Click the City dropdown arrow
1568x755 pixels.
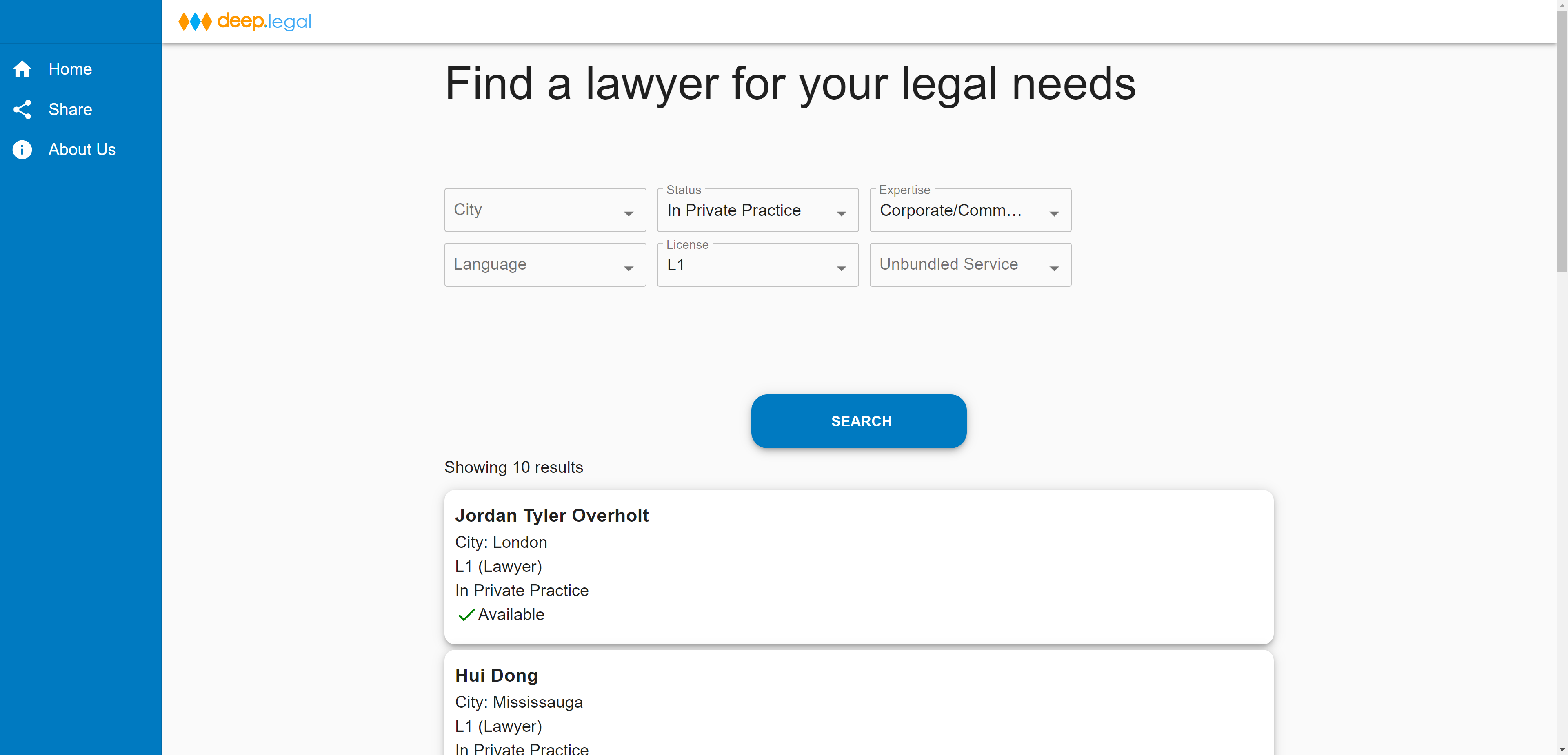[628, 214]
